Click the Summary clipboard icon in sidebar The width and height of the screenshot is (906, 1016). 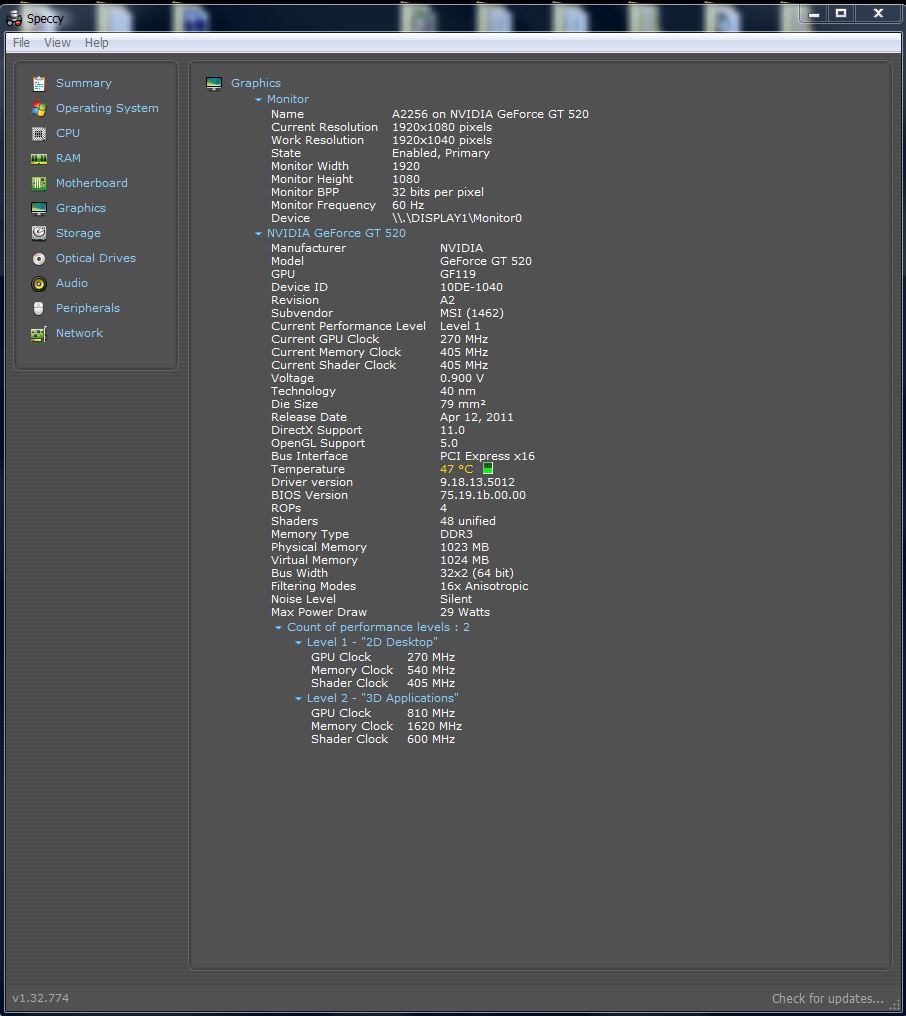tap(39, 84)
